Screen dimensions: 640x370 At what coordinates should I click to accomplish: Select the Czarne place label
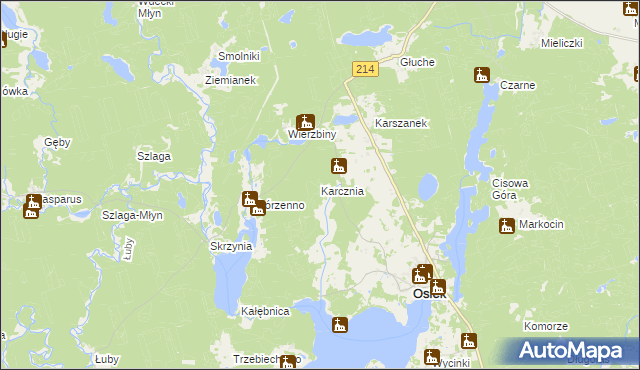(518, 85)
